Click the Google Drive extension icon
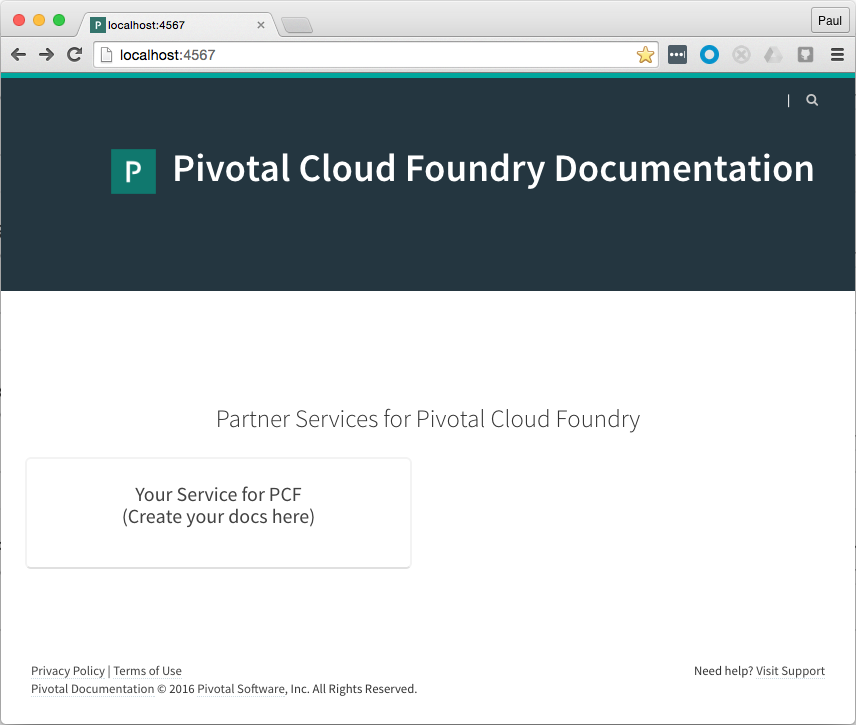The height and width of the screenshot is (725, 856). click(x=773, y=55)
